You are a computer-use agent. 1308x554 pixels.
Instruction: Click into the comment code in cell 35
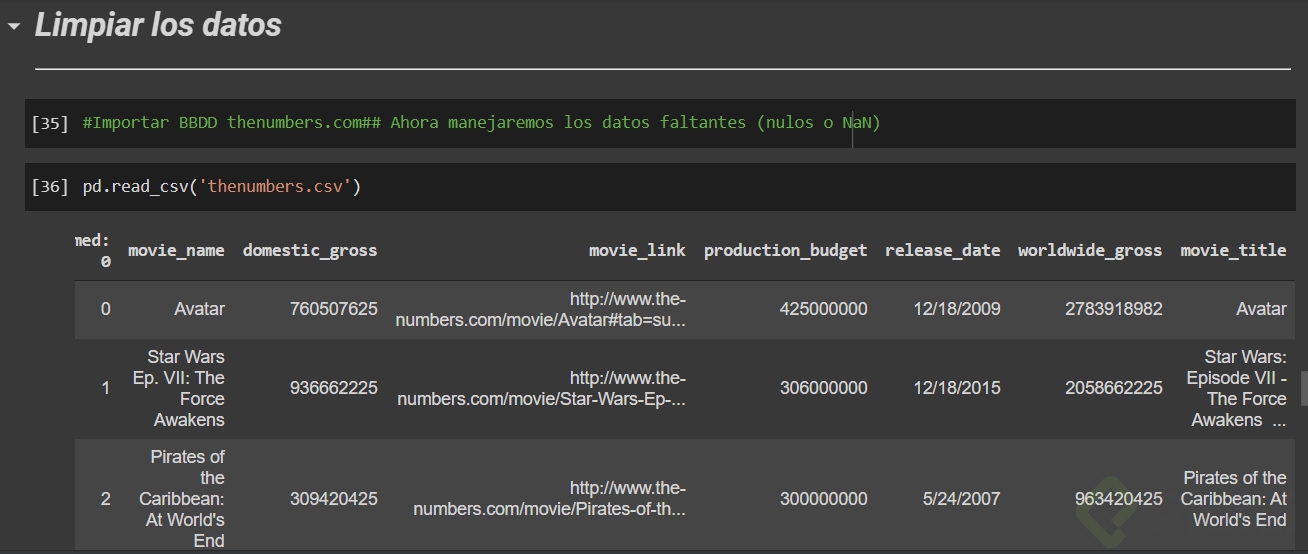tap(481, 123)
